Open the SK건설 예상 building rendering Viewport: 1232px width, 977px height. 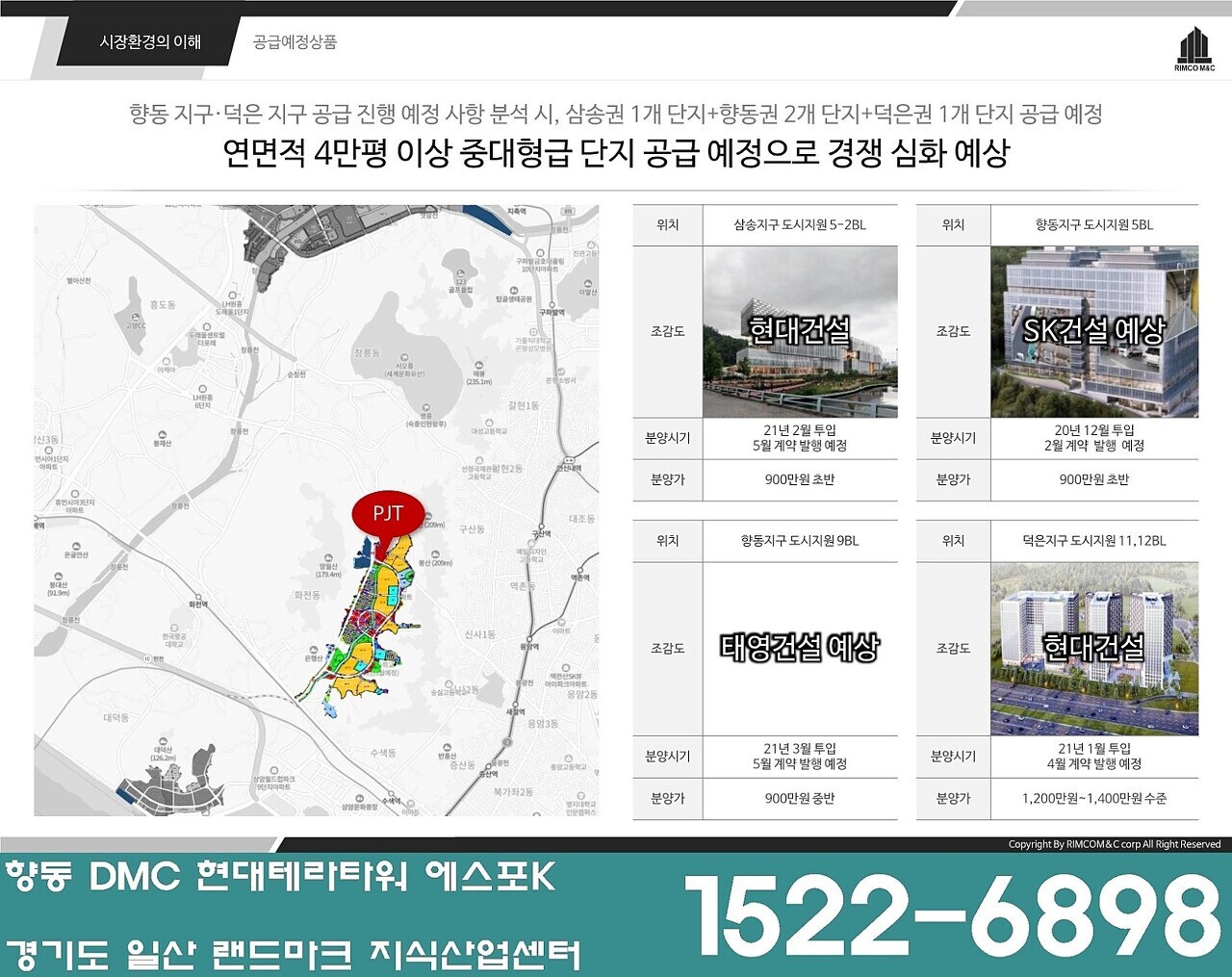pyautogui.click(x=1094, y=331)
